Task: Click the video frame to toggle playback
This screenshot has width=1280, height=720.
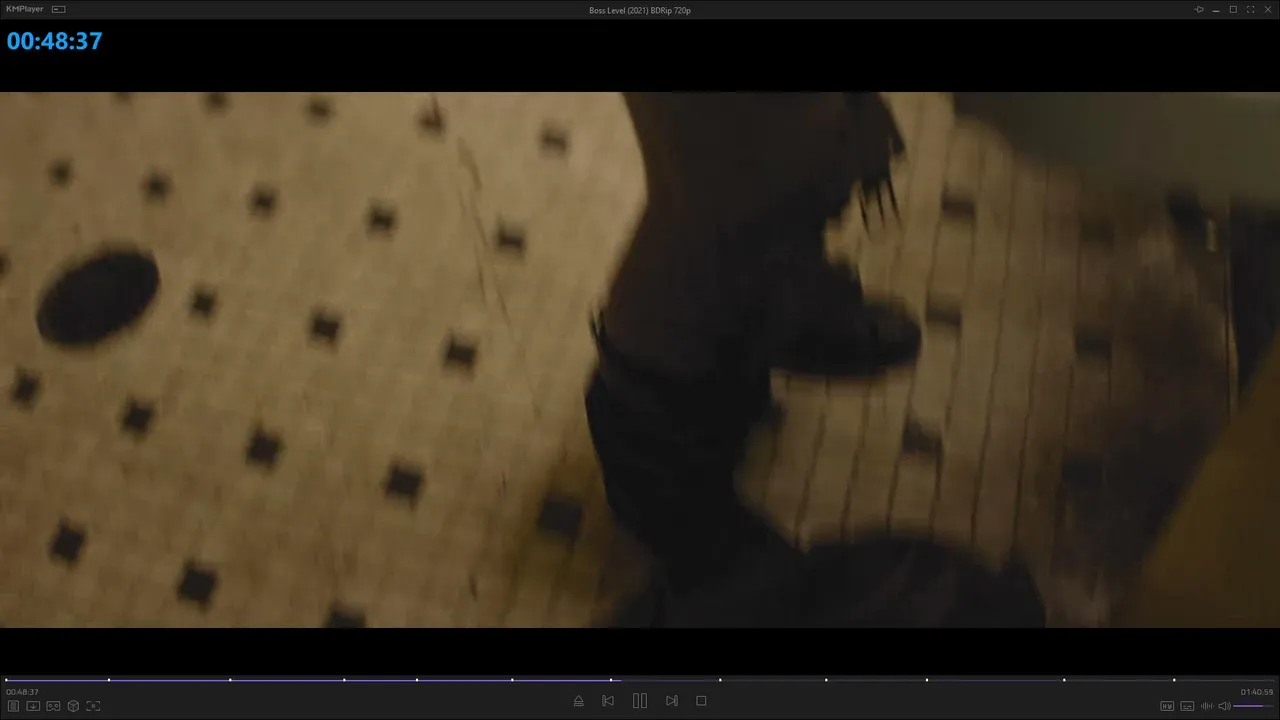Action: 640,360
